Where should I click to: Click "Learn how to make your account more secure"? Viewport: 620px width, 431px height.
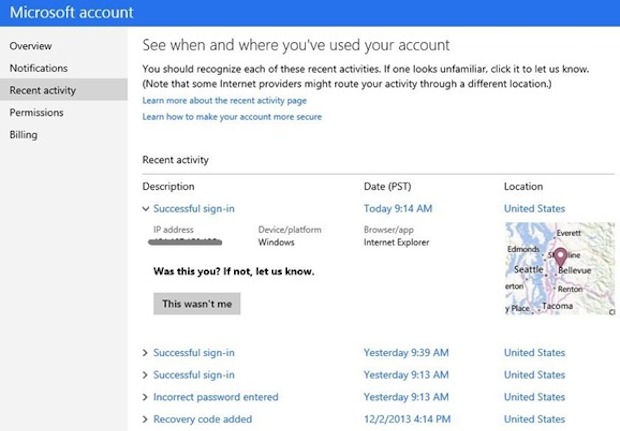(x=232, y=117)
